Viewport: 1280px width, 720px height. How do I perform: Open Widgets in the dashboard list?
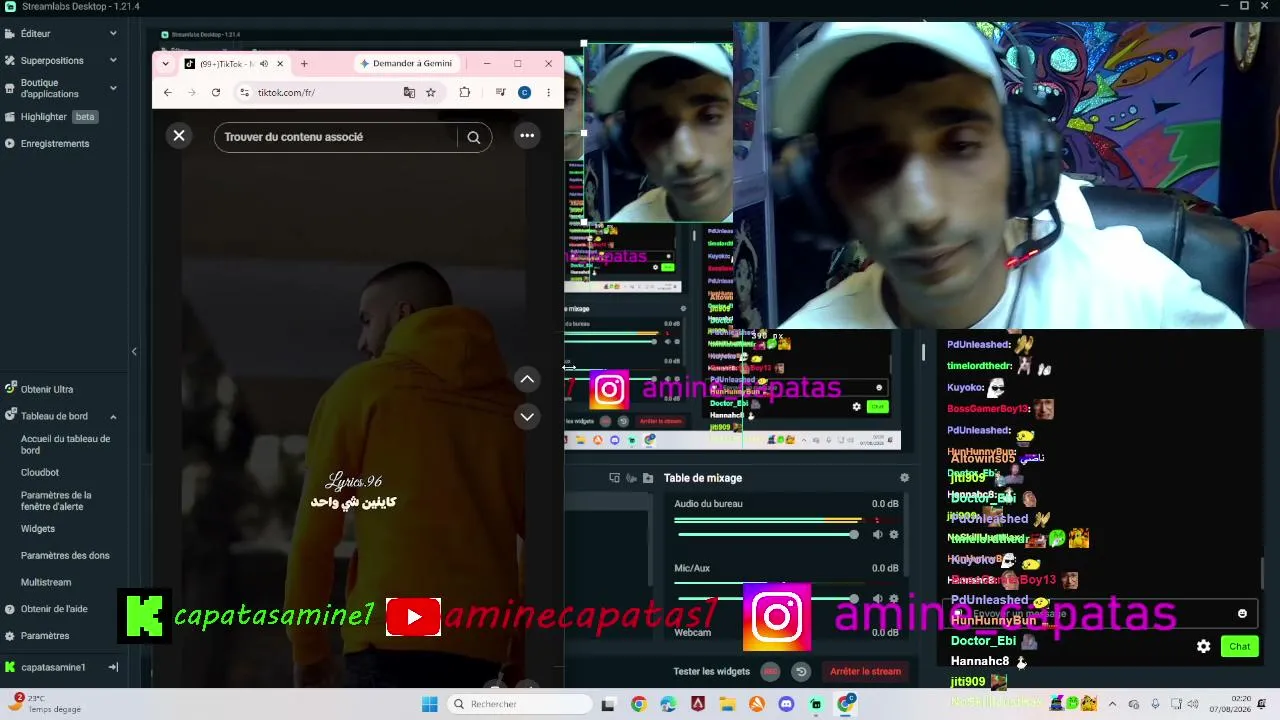[x=38, y=528]
